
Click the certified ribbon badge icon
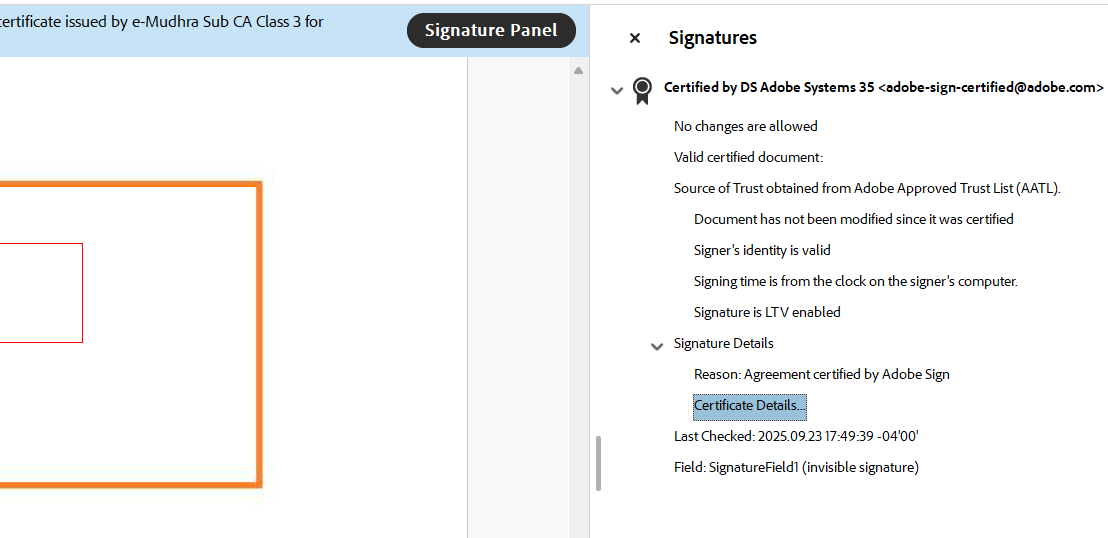click(x=642, y=90)
